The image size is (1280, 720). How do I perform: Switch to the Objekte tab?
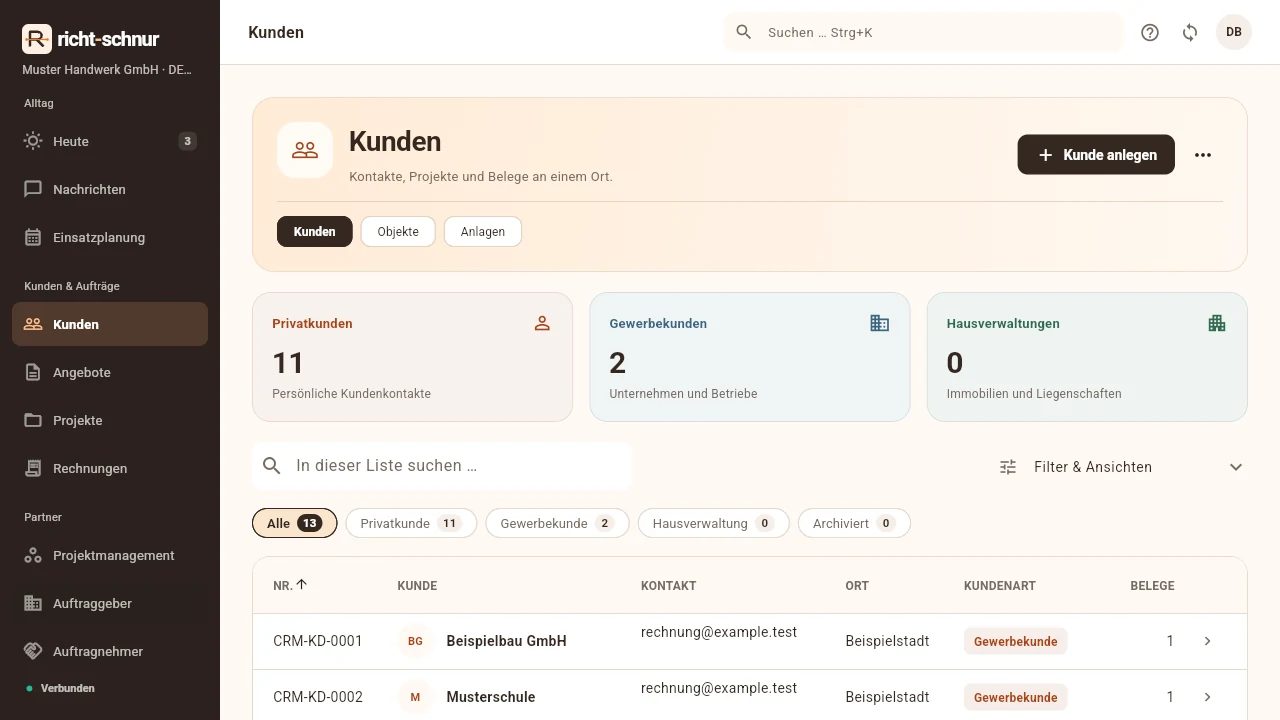[398, 231]
